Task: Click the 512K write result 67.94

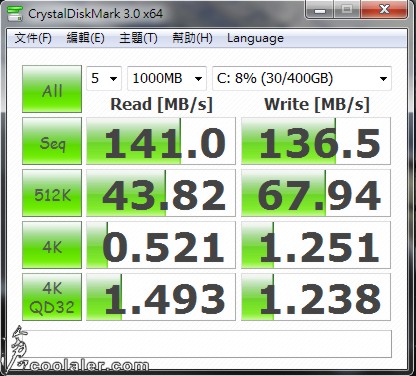Action: (x=316, y=193)
